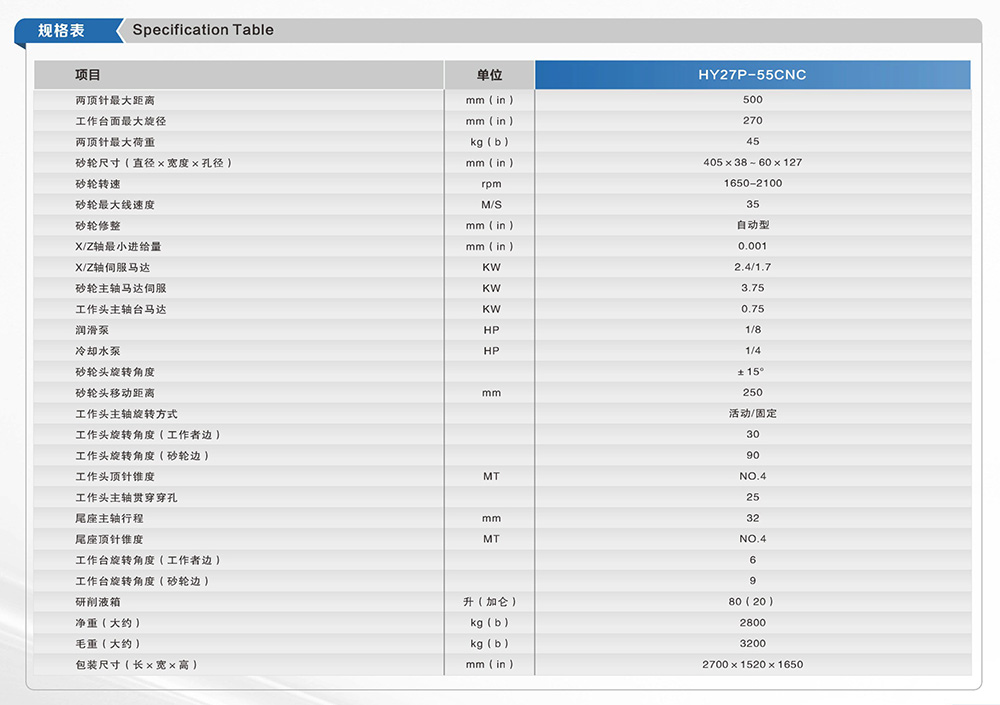Image resolution: width=1000 pixels, height=705 pixels.
Task: Click the 两顶针最大距离 row label
Action: (115, 100)
